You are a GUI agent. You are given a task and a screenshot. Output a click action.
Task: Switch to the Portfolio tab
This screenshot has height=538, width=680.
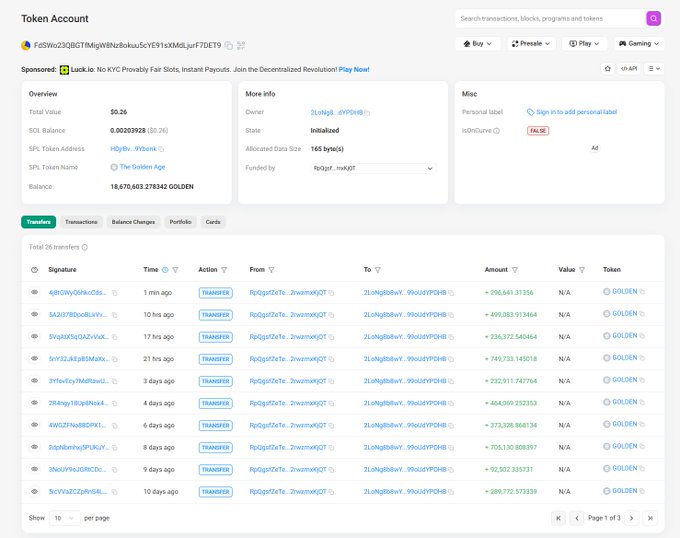tap(180, 221)
